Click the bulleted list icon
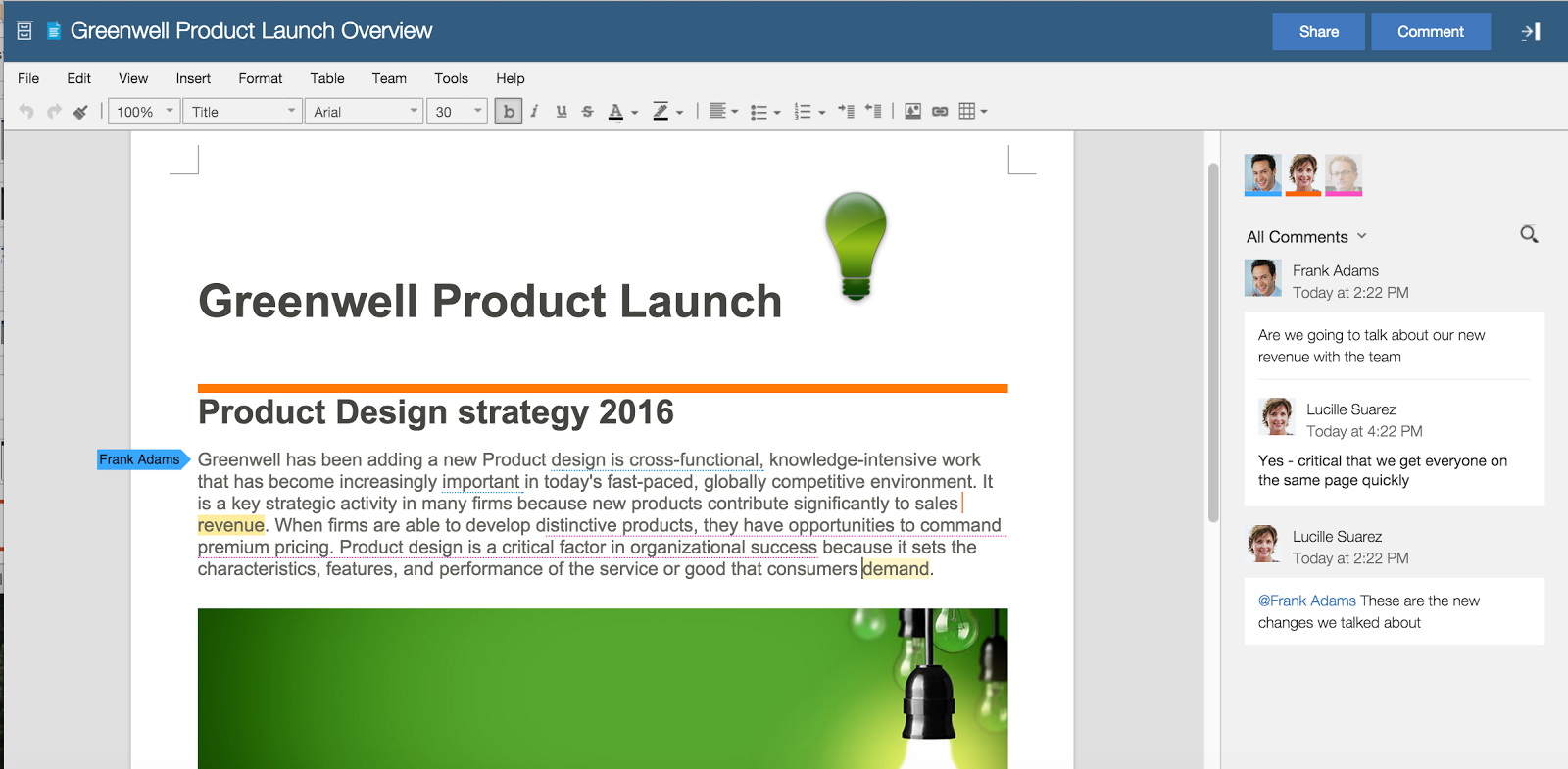This screenshot has height=769, width=1568. point(759,112)
